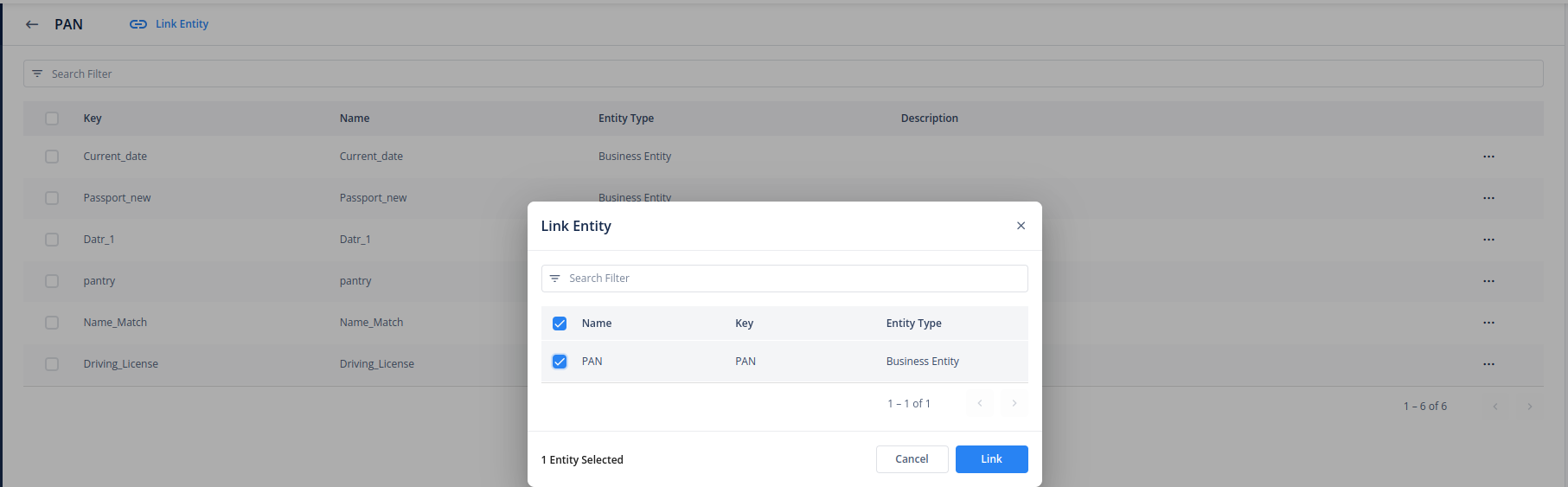Open more options for Name_Match row
Viewport: 1568px width, 487px height.
point(1488,323)
